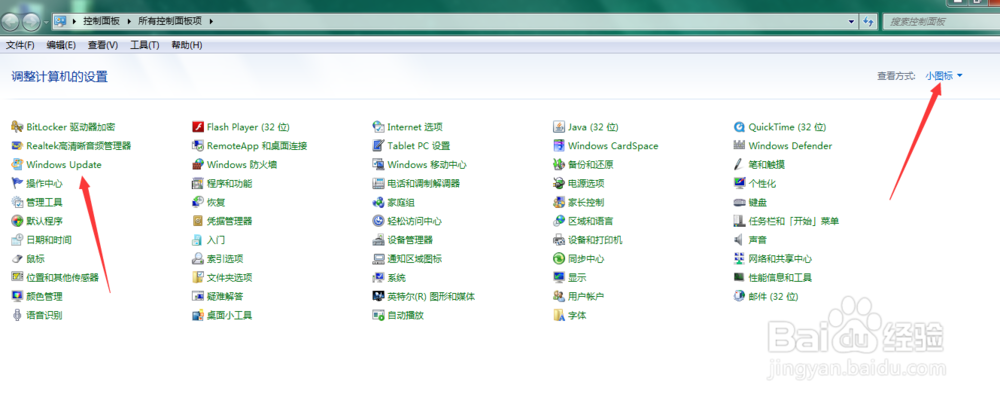Click the refresh button beside address bar

click(x=867, y=21)
